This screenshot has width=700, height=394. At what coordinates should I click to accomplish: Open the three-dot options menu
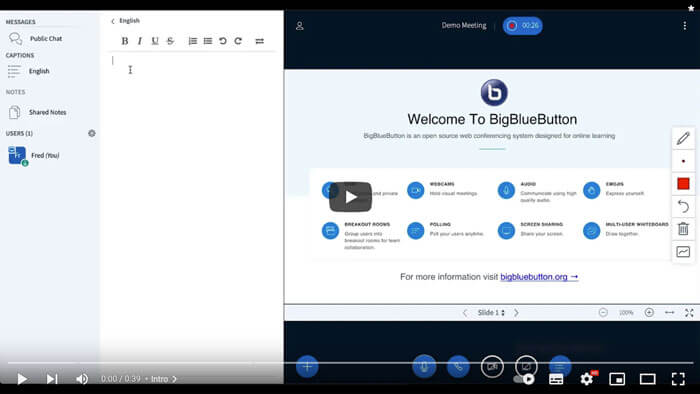click(684, 26)
